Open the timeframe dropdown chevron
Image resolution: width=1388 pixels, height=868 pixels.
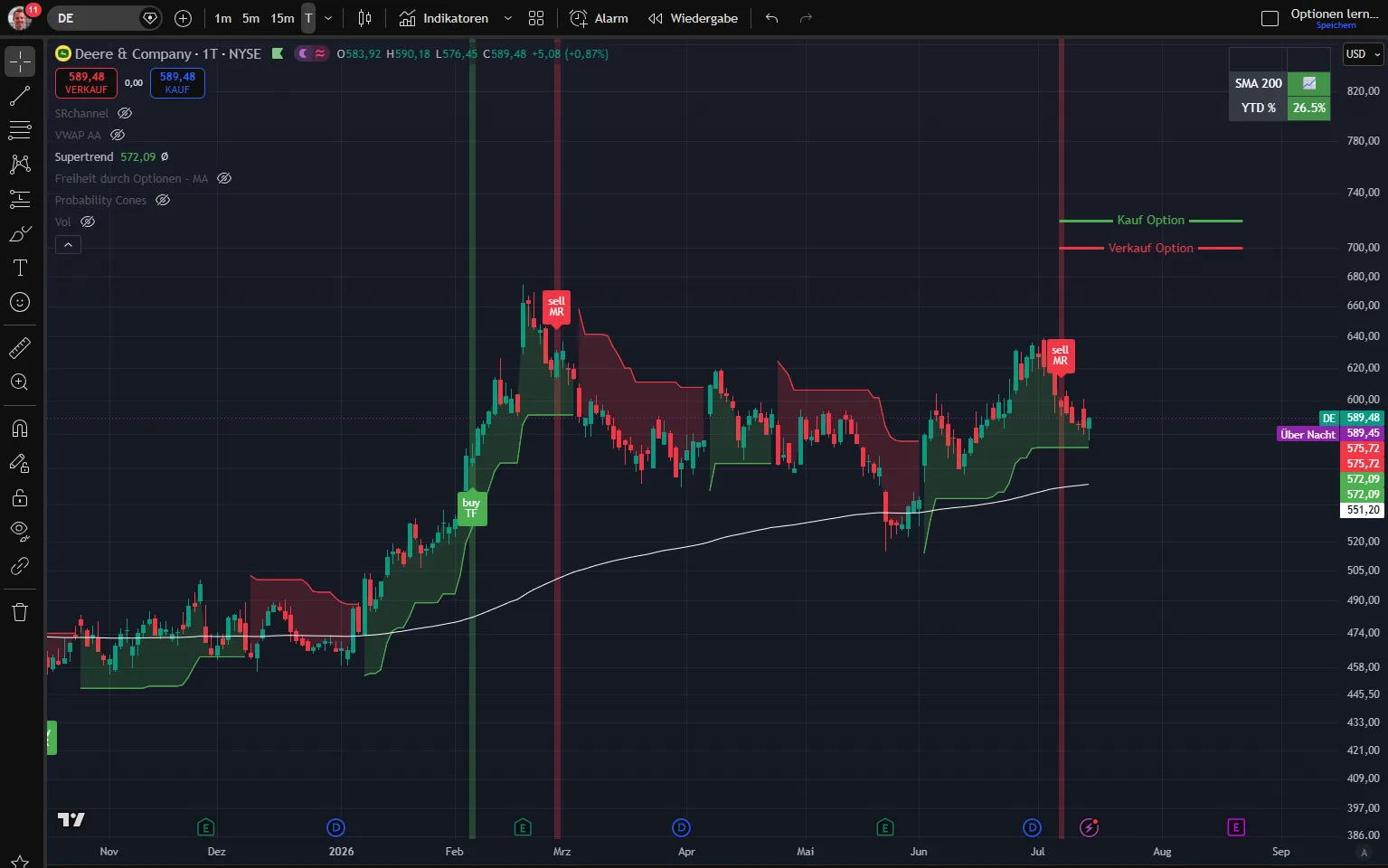pyautogui.click(x=327, y=18)
